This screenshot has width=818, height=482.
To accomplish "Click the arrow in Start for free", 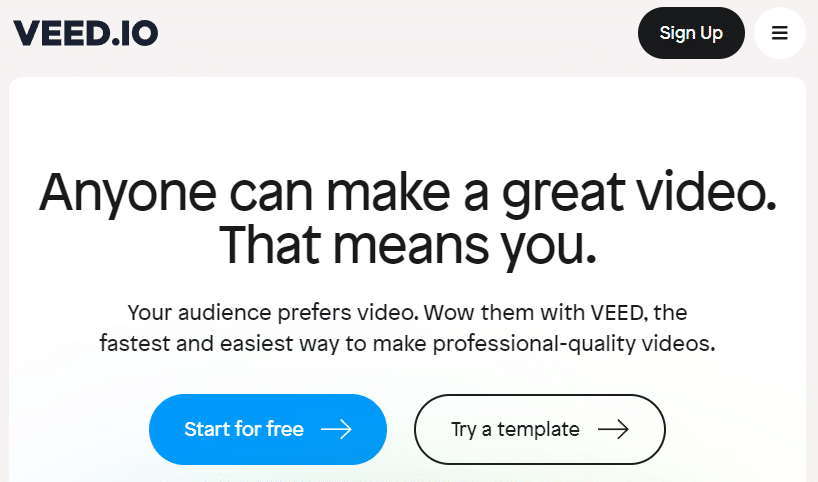I will point(336,429).
